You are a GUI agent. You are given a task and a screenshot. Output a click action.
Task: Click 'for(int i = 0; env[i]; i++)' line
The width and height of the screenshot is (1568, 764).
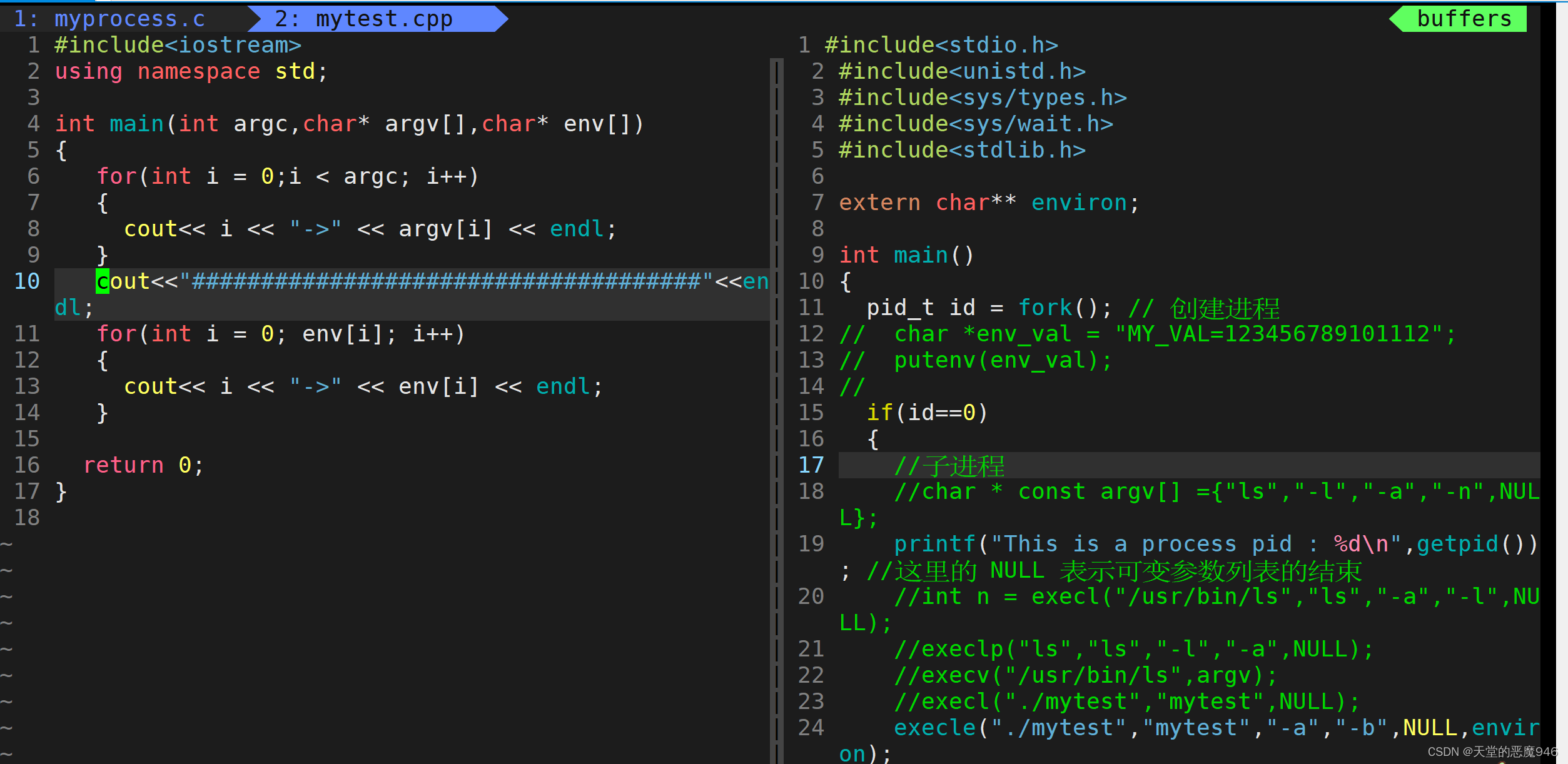281,334
